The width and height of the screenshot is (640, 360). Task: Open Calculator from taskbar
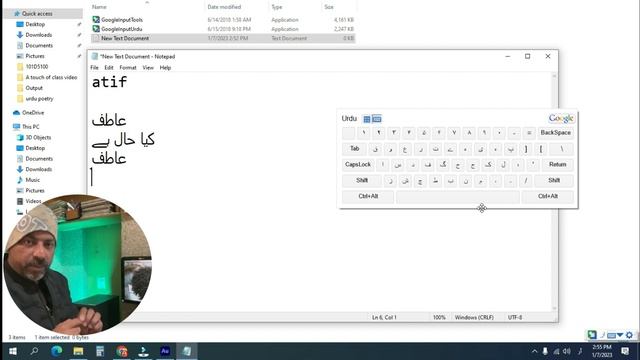click(100, 351)
